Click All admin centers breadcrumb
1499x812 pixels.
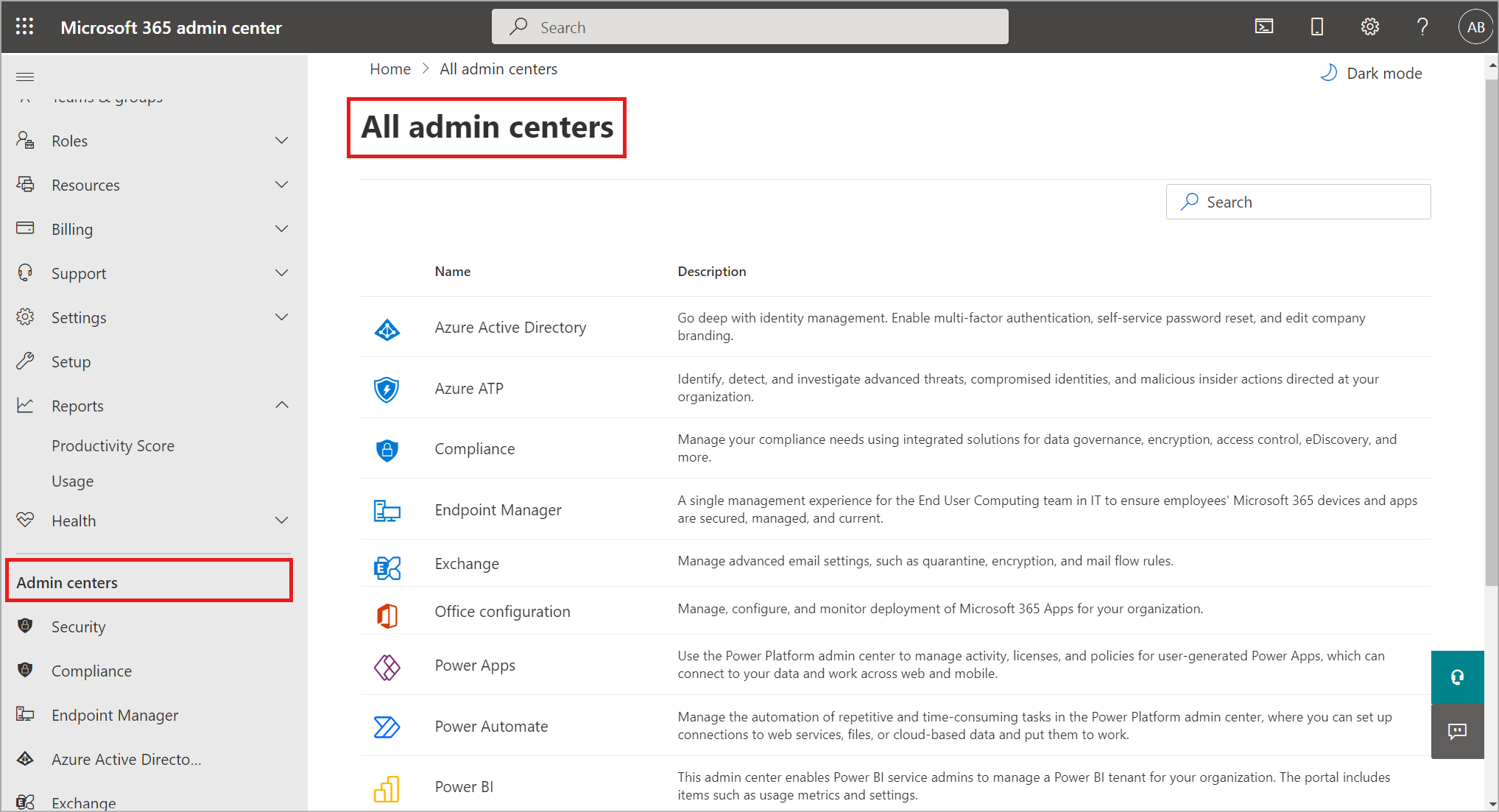[x=498, y=69]
